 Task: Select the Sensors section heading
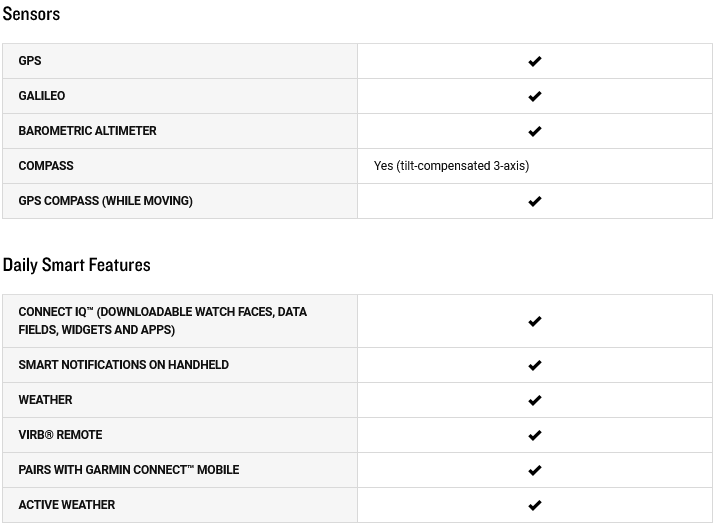tap(32, 14)
